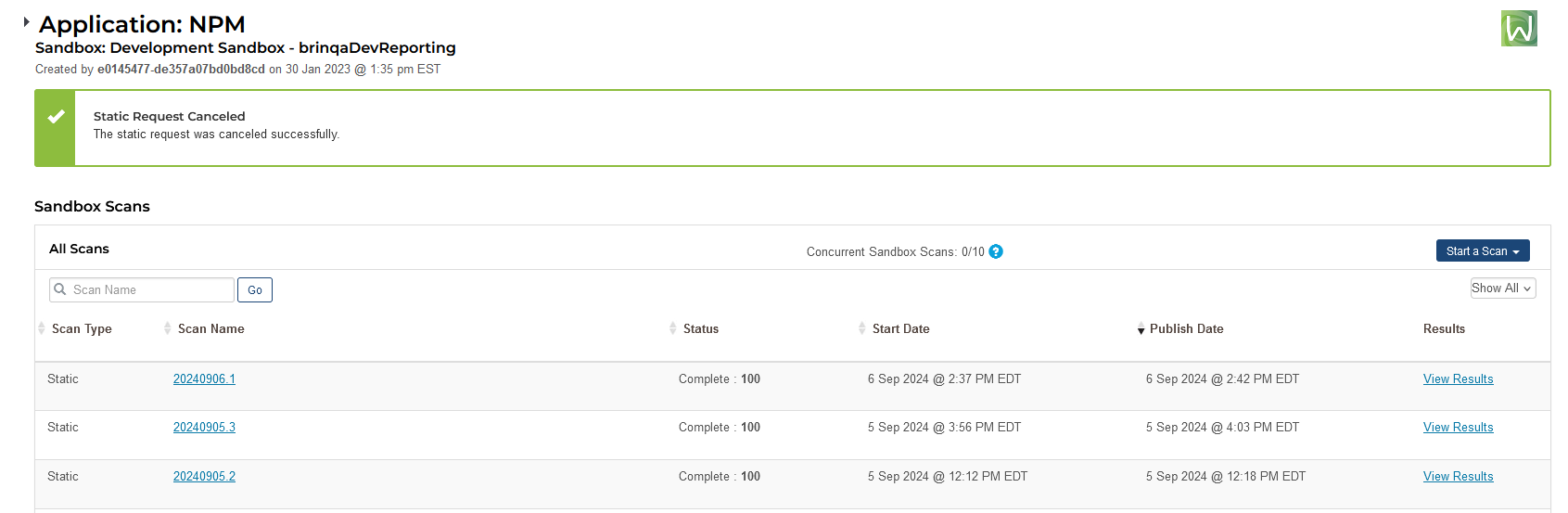This screenshot has width=1568, height=513.
Task: View Results for scan 20240905.3
Action: click(1458, 427)
